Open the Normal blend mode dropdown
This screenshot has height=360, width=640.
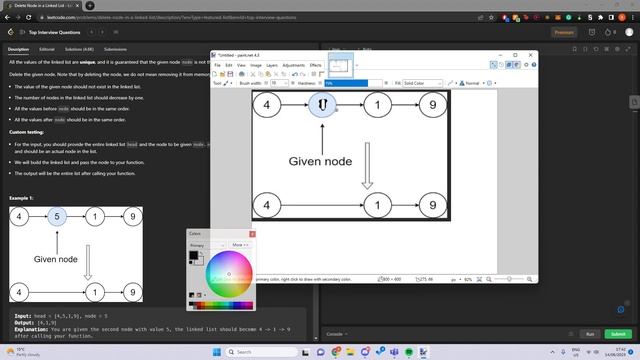point(472,83)
